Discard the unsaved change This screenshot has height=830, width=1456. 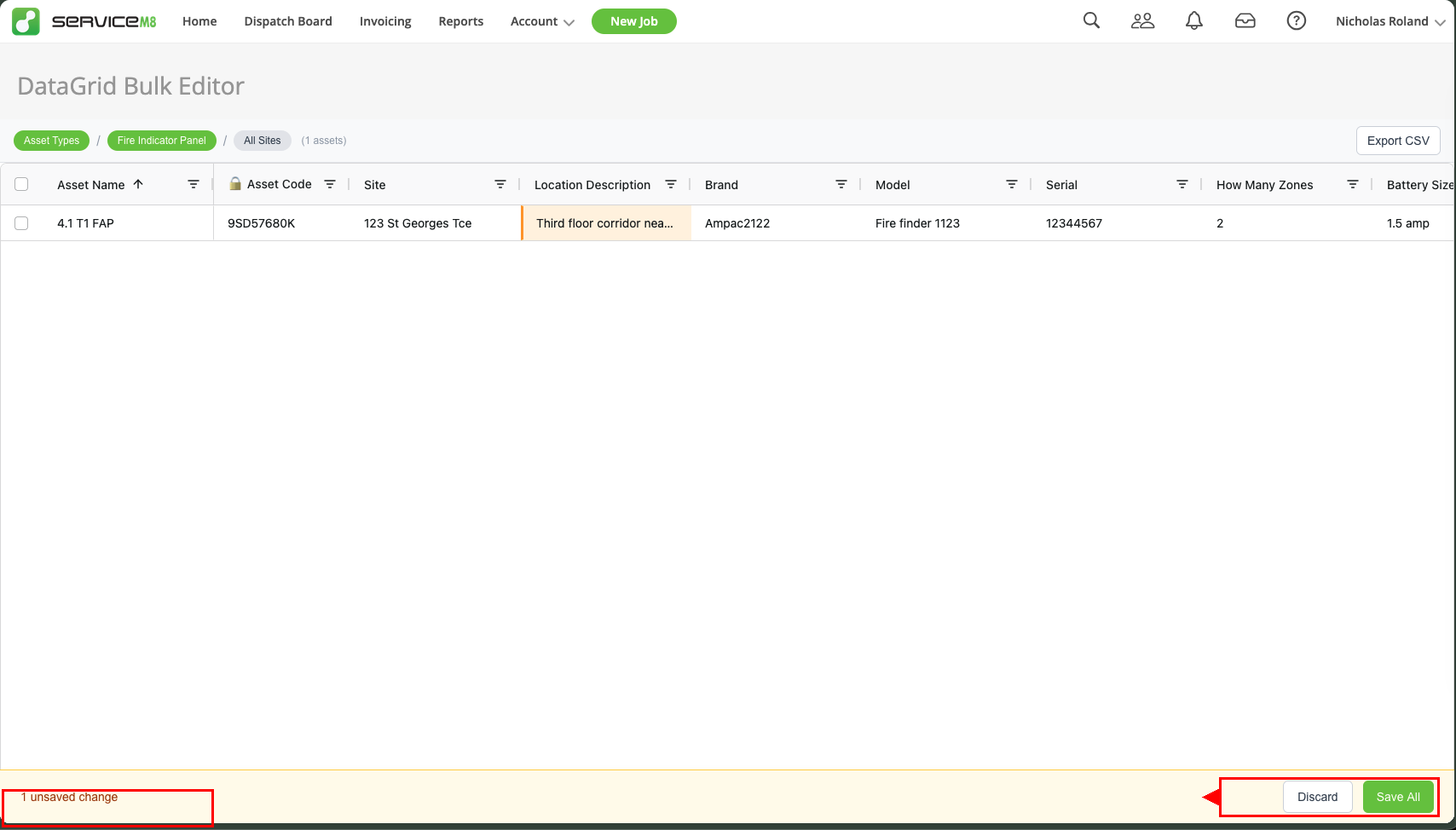pos(1317,796)
